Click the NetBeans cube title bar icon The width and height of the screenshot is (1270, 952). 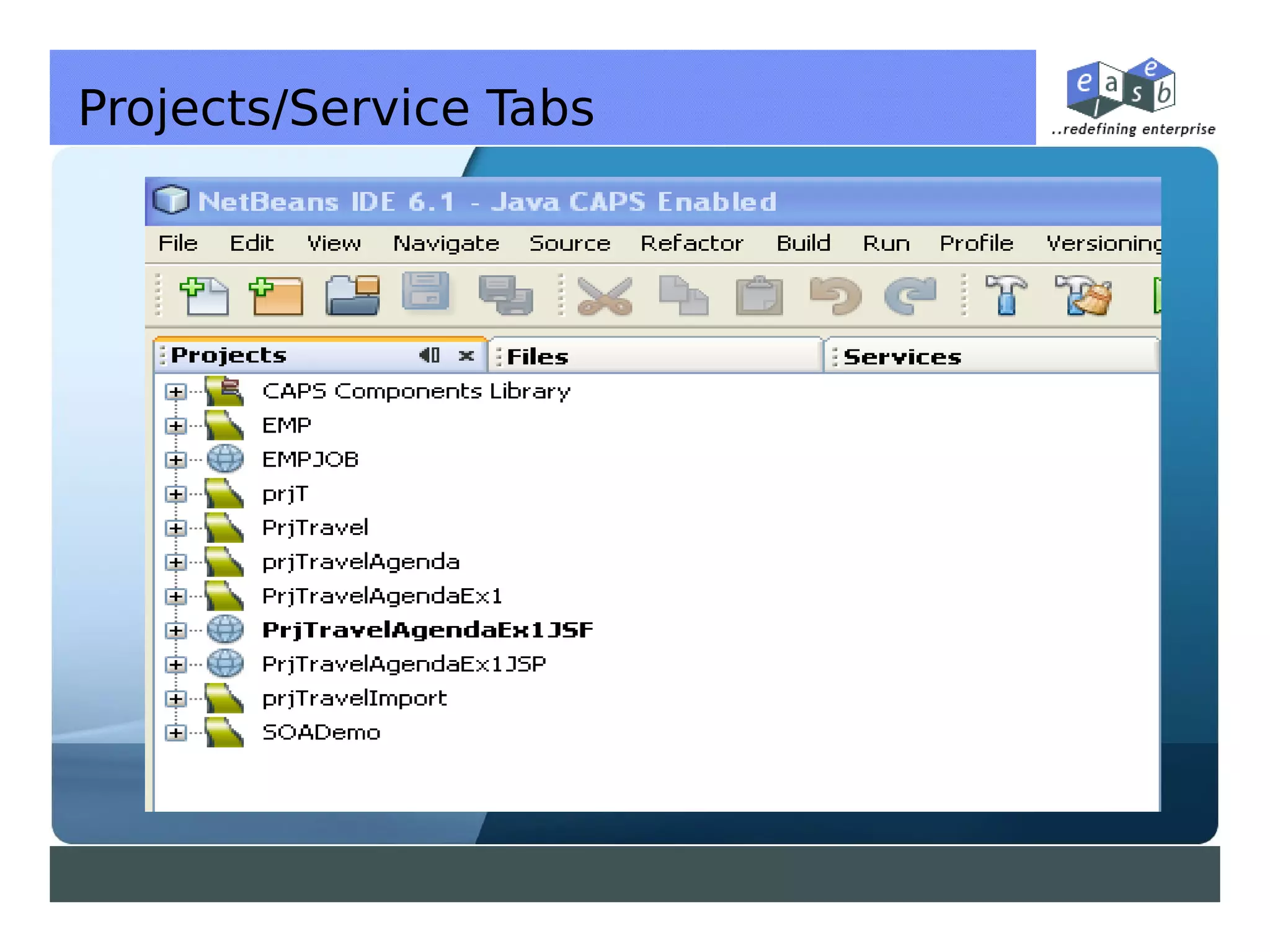pyautogui.click(x=171, y=200)
